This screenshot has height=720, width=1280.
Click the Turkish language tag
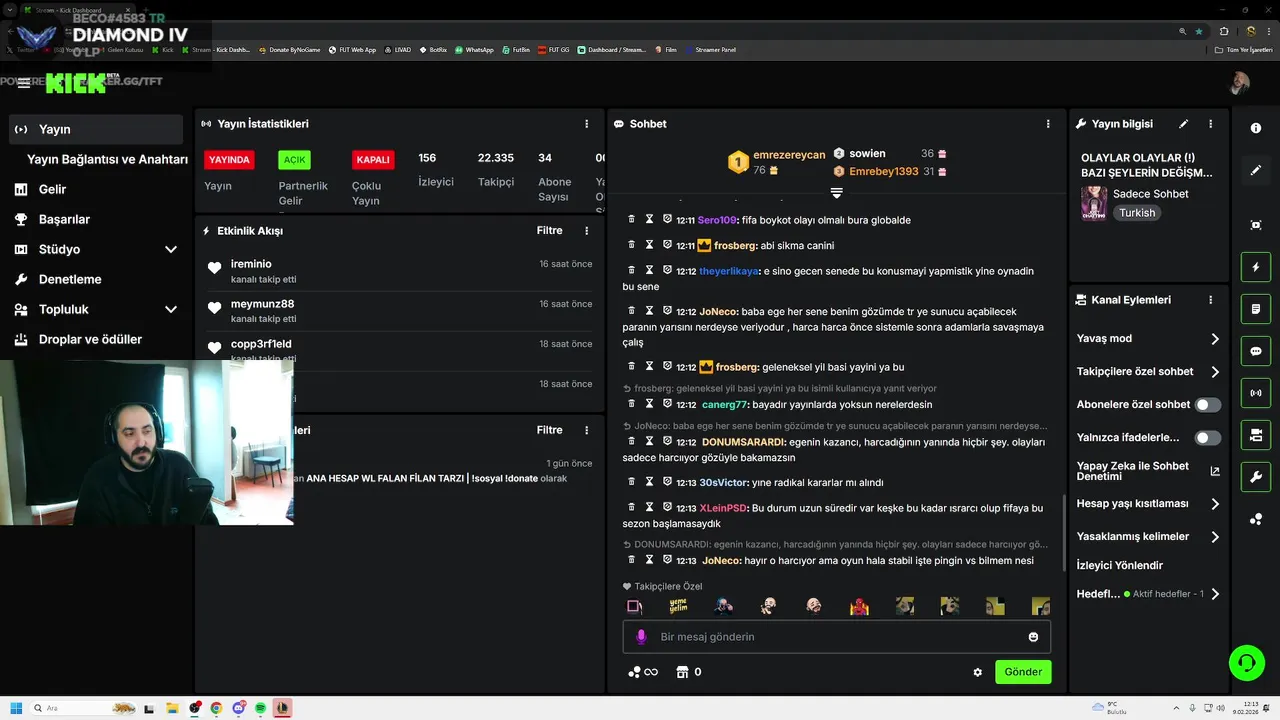click(1137, 213)
